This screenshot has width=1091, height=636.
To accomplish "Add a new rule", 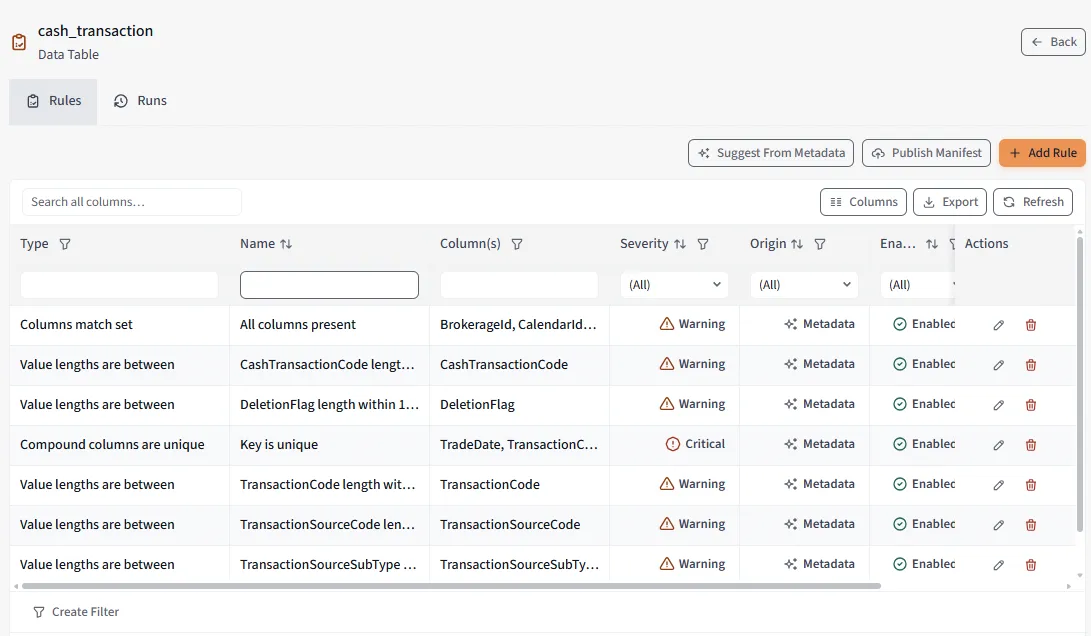I will 1042,153.
